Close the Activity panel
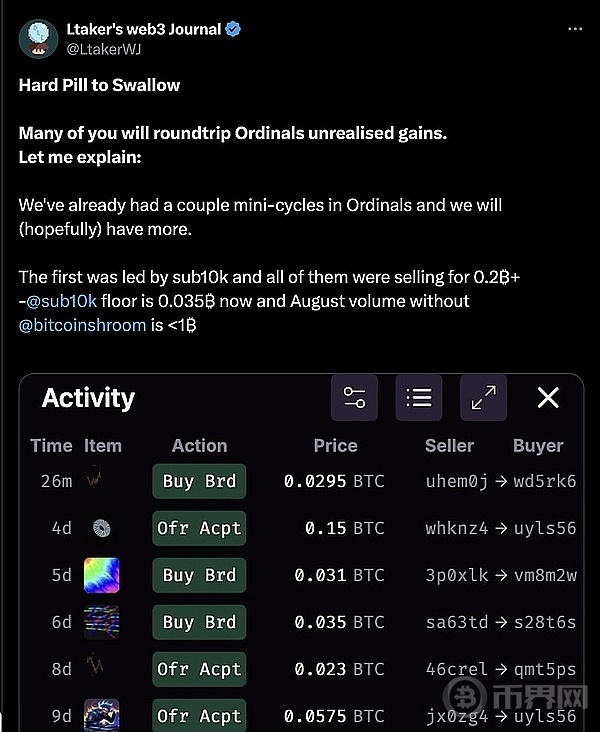 (x=548, y=398)
